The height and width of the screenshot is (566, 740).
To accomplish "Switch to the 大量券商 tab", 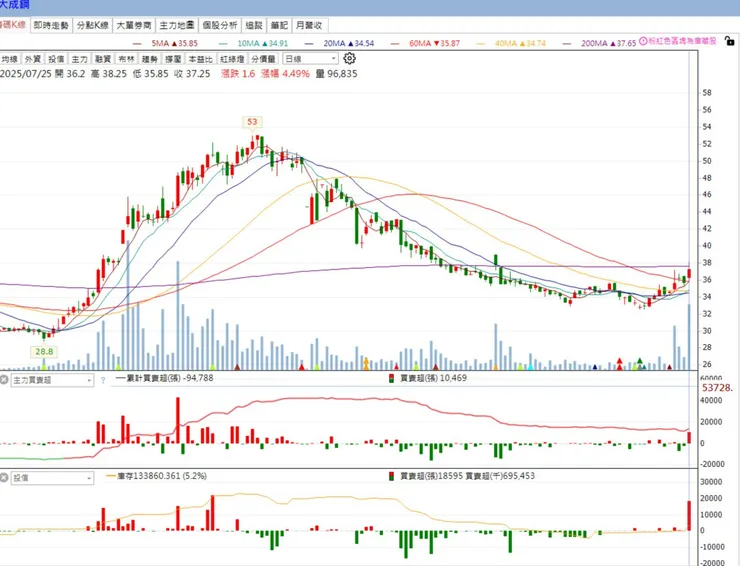I will (x=134, y=25).
